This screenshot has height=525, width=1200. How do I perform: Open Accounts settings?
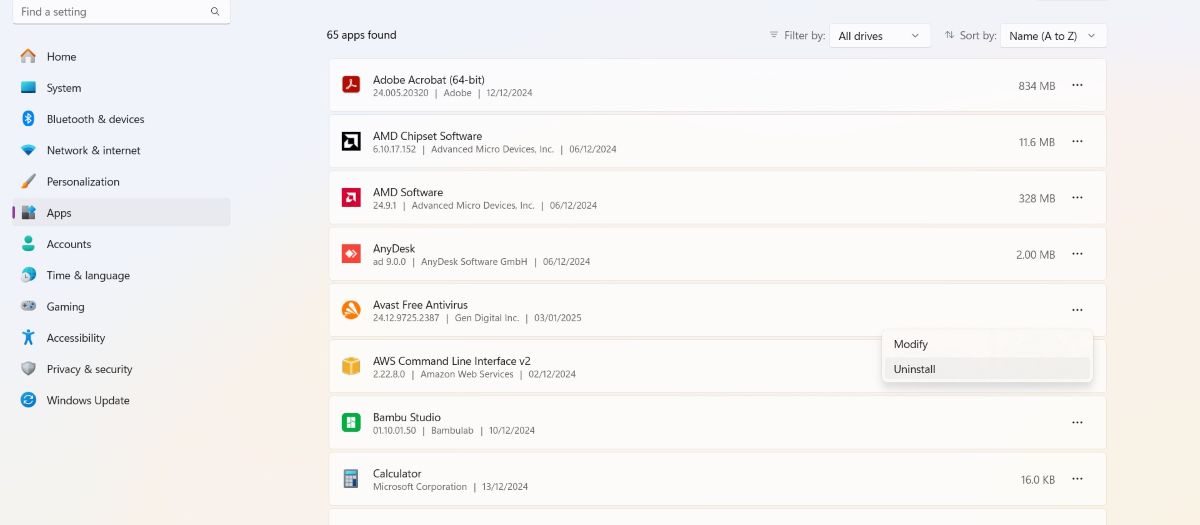coord(121,244)
